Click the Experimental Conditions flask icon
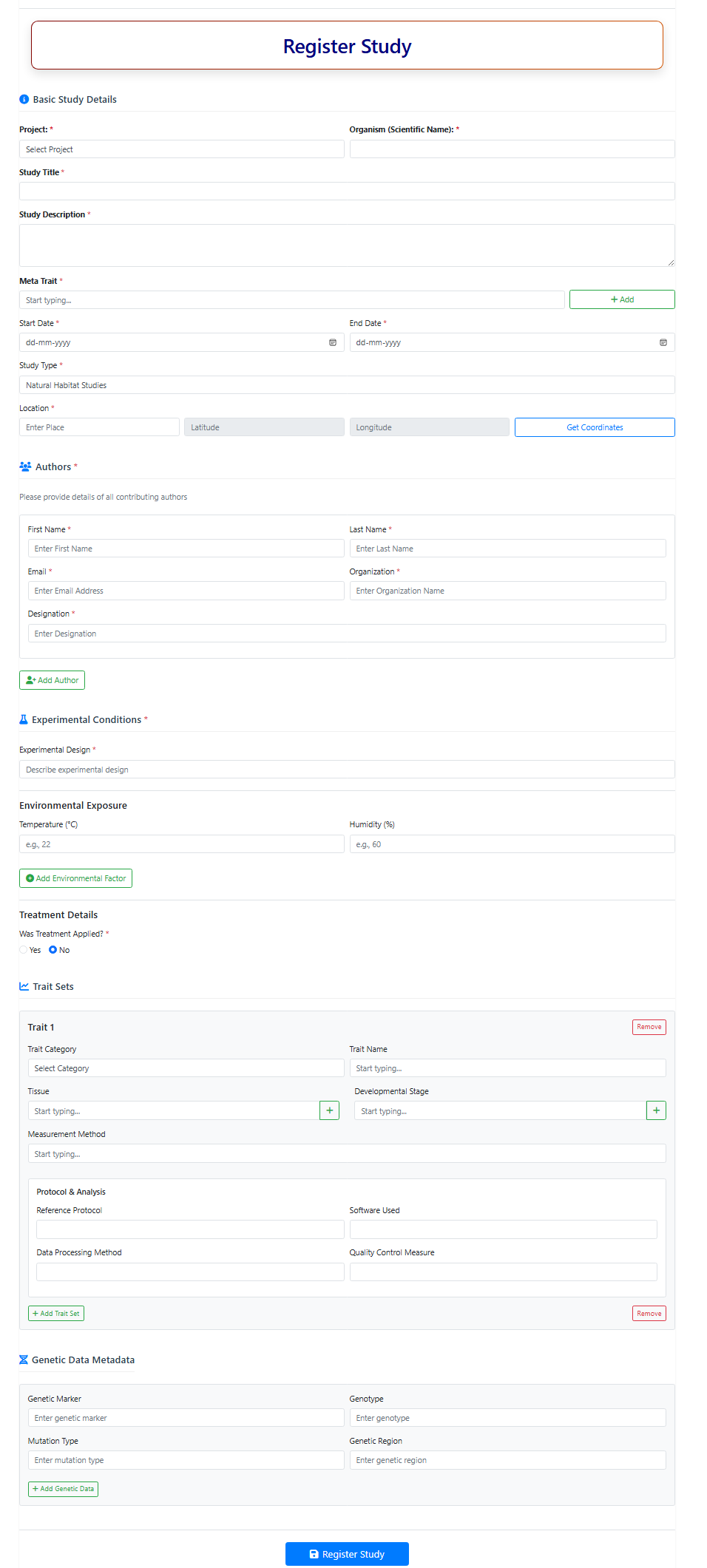Image resolution: width=707 pixels, height=1568 pixels. (x=24, y=719)
